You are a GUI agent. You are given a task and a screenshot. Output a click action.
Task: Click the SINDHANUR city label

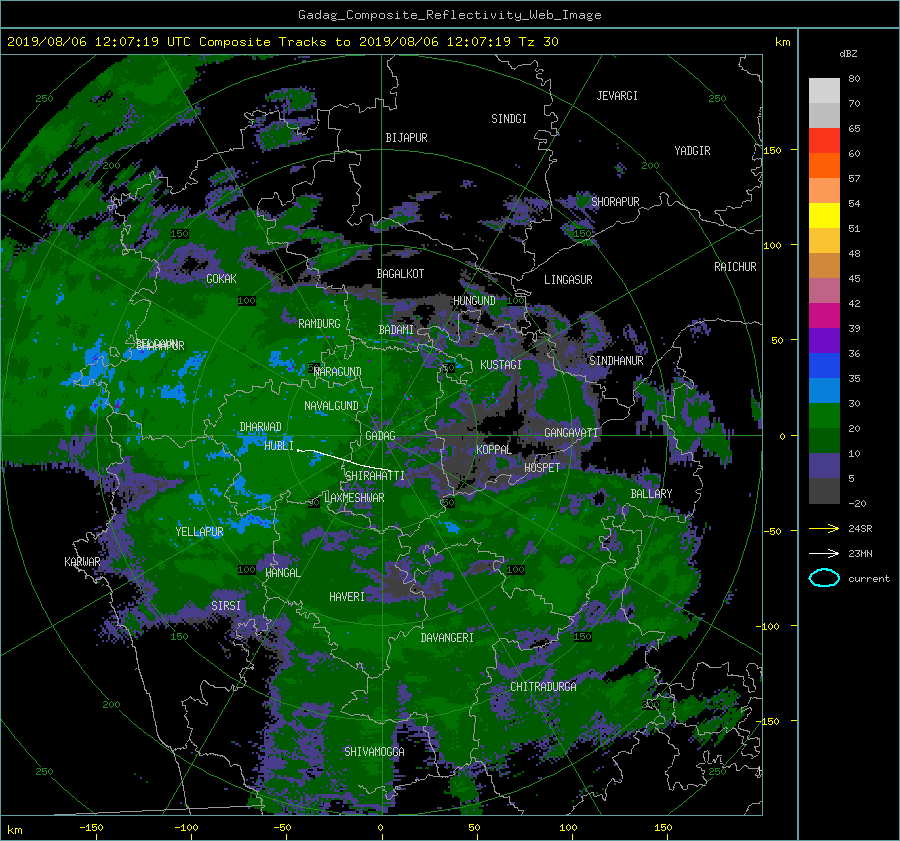click(616, 361)
